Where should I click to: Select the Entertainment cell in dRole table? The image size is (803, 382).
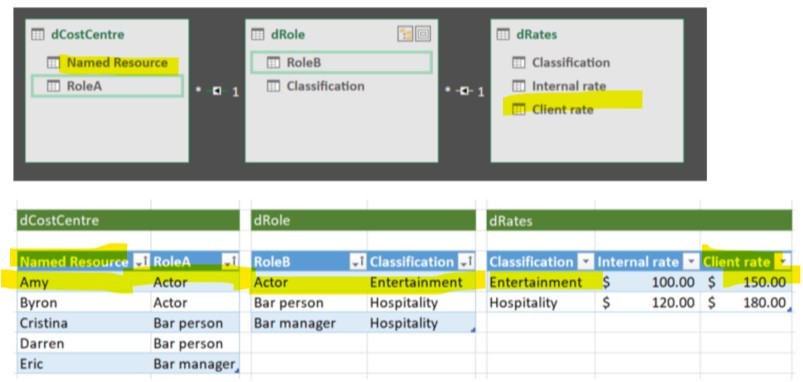[x=421, y=282]
